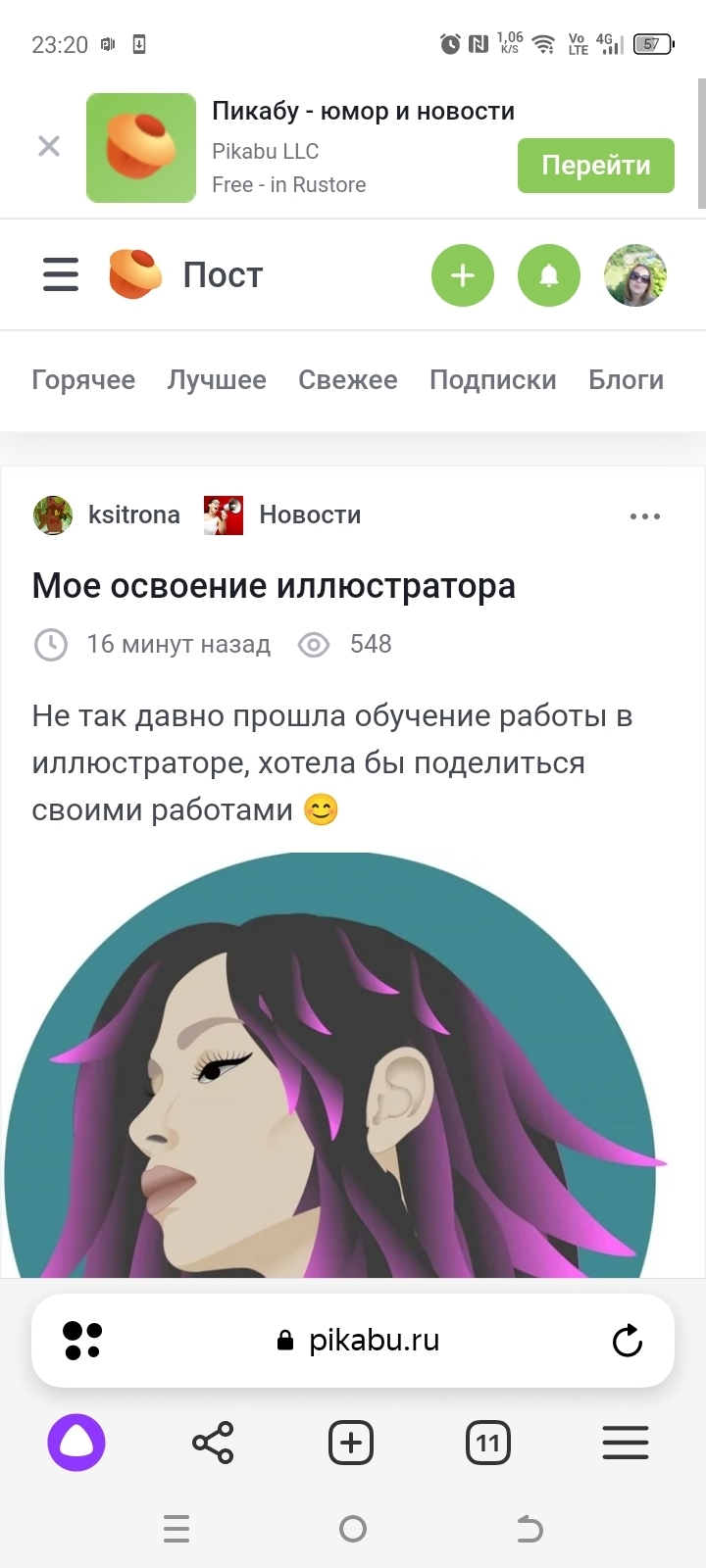Image resolution: width=706 pixels, height=1568 pixels.
Task: Open notifications bell icon
Action: tap(549, 275)
